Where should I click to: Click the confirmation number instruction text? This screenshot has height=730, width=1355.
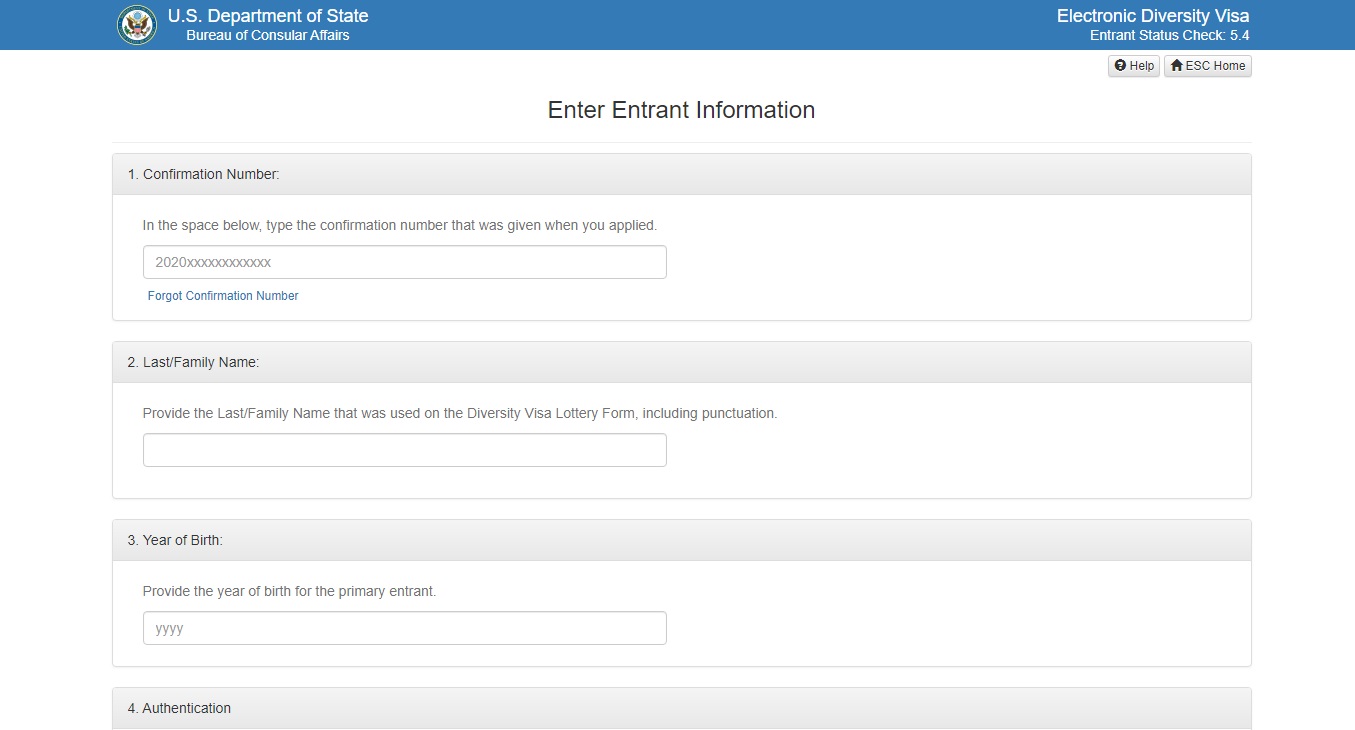(x=400, y=225)
